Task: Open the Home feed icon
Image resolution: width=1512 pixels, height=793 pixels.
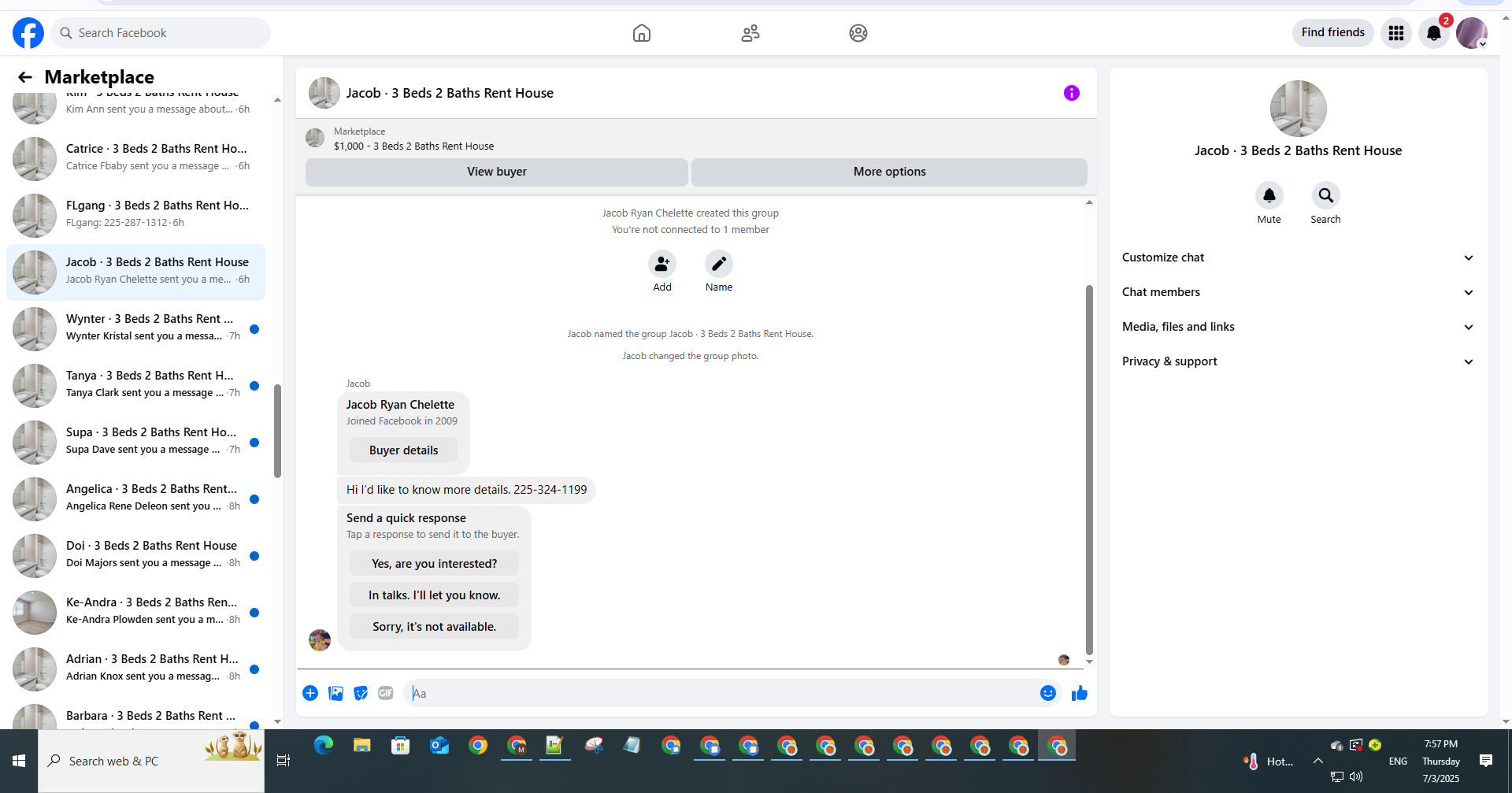Action: pos(642,33)
